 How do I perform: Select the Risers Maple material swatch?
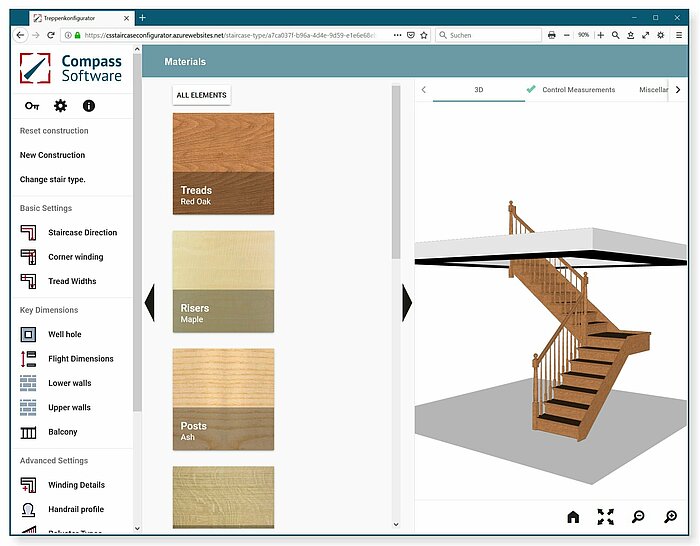[x=223, y=281]
